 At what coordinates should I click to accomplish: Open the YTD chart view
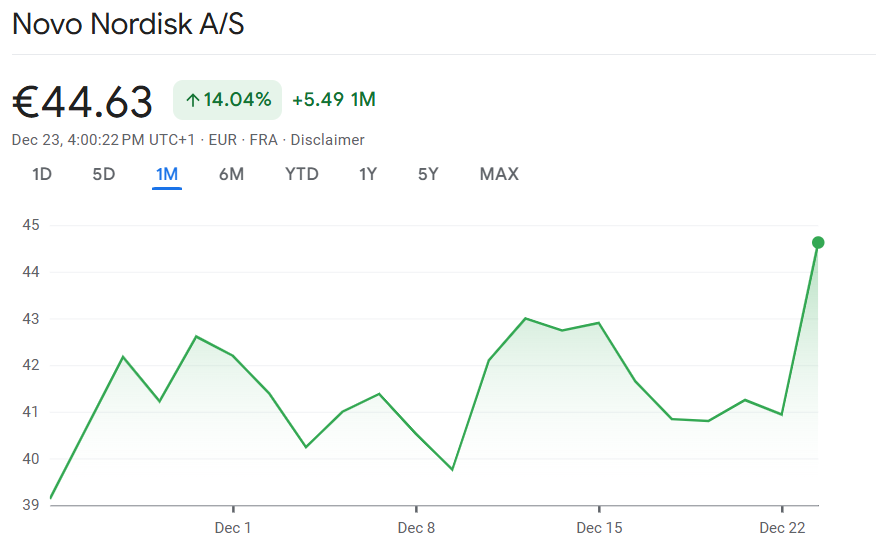pyautogui.click(x=301, y=174)
